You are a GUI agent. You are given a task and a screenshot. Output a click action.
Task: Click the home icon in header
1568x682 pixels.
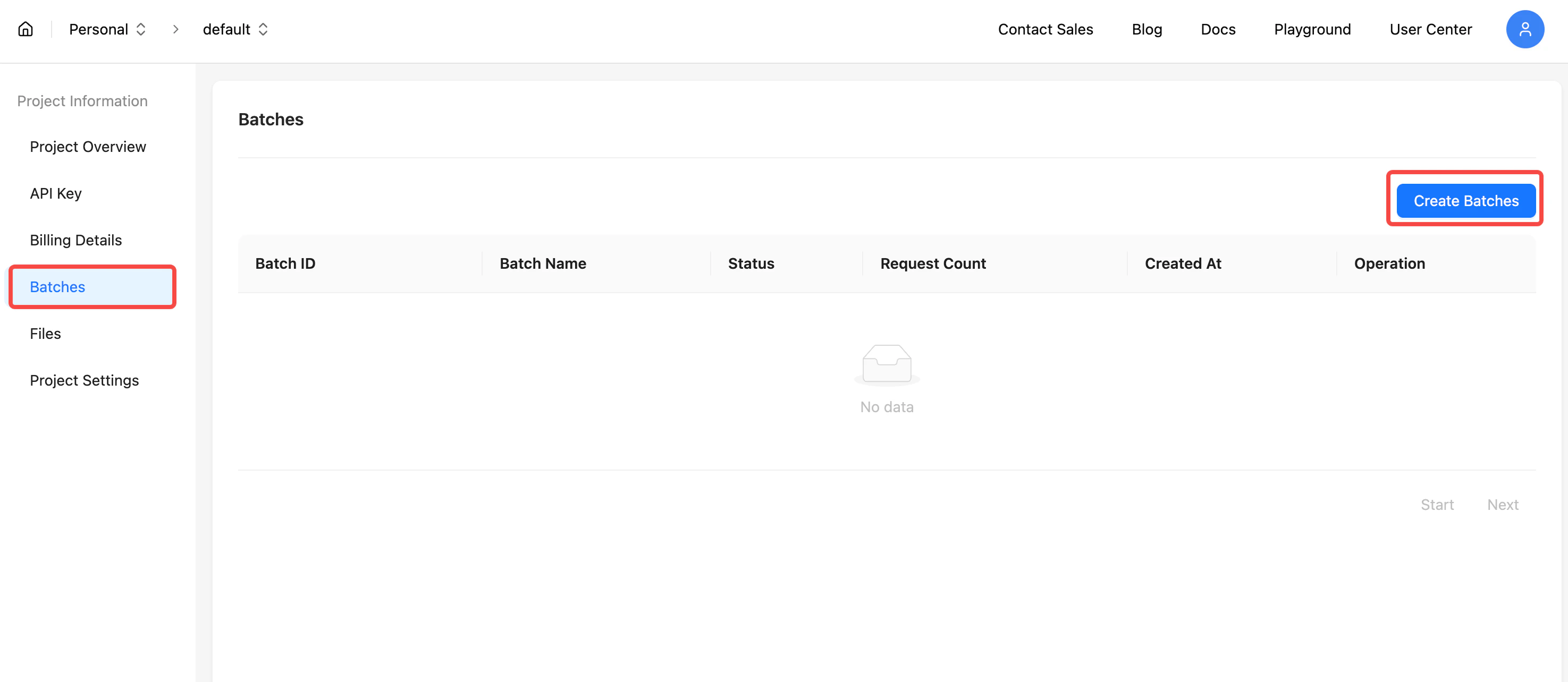click(26, 29)
